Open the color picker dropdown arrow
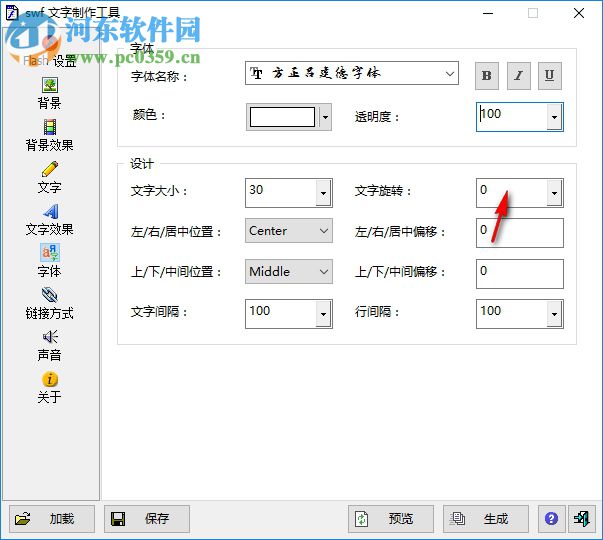The image size is (603, 540). coord(325,117)
